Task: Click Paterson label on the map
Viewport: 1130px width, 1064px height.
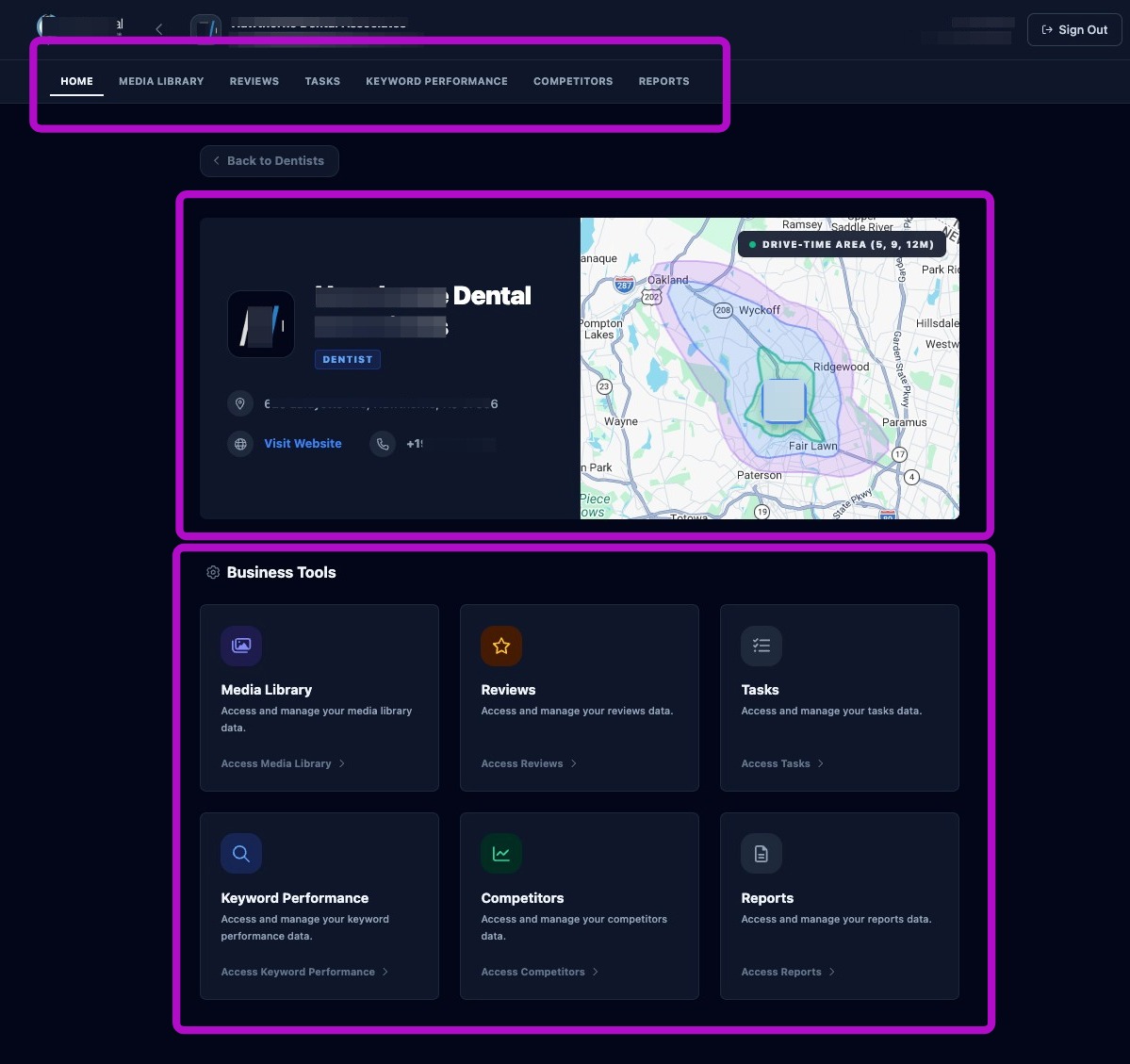Action: pos(759,475)
